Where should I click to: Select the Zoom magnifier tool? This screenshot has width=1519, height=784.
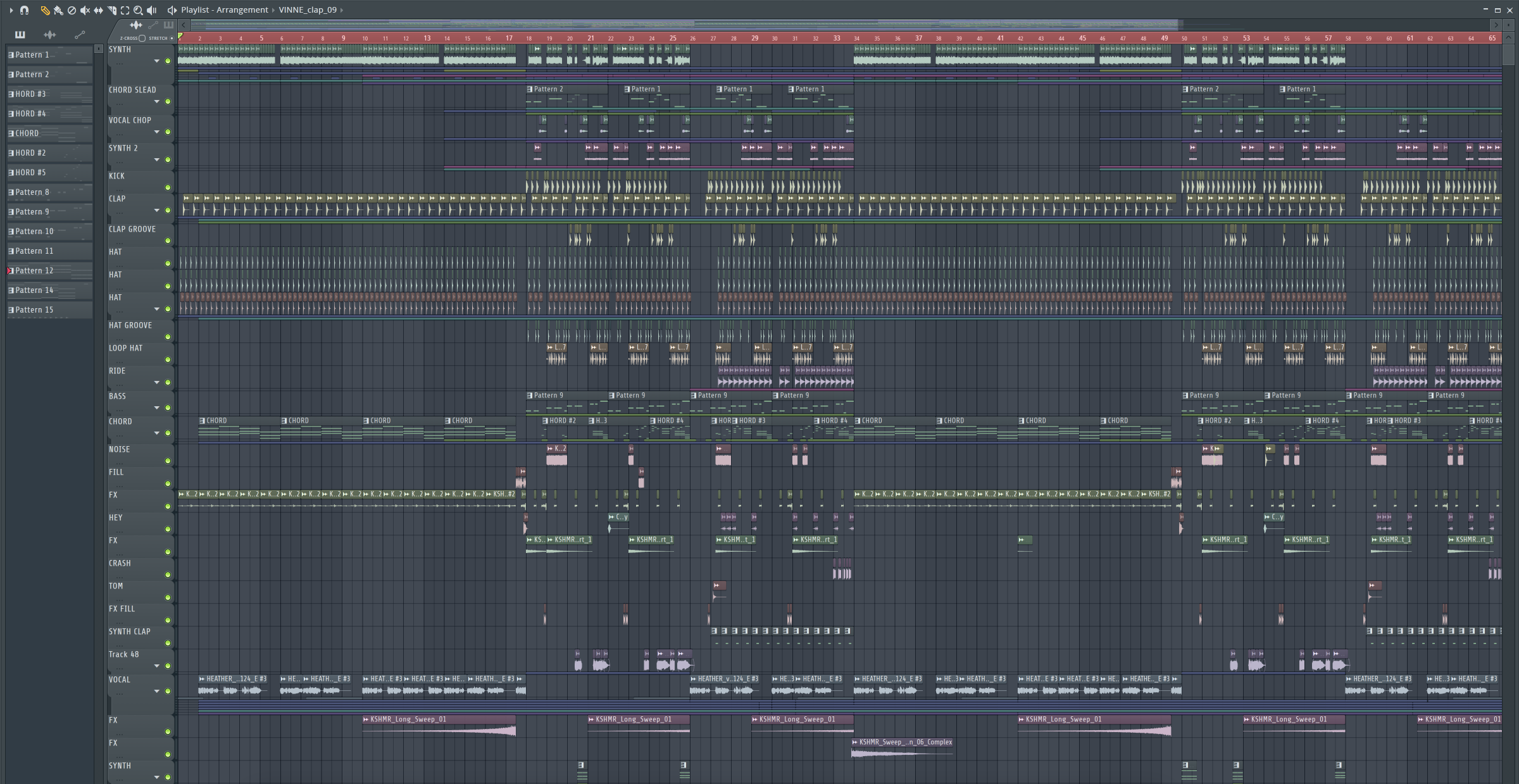(x=138, y=10)
